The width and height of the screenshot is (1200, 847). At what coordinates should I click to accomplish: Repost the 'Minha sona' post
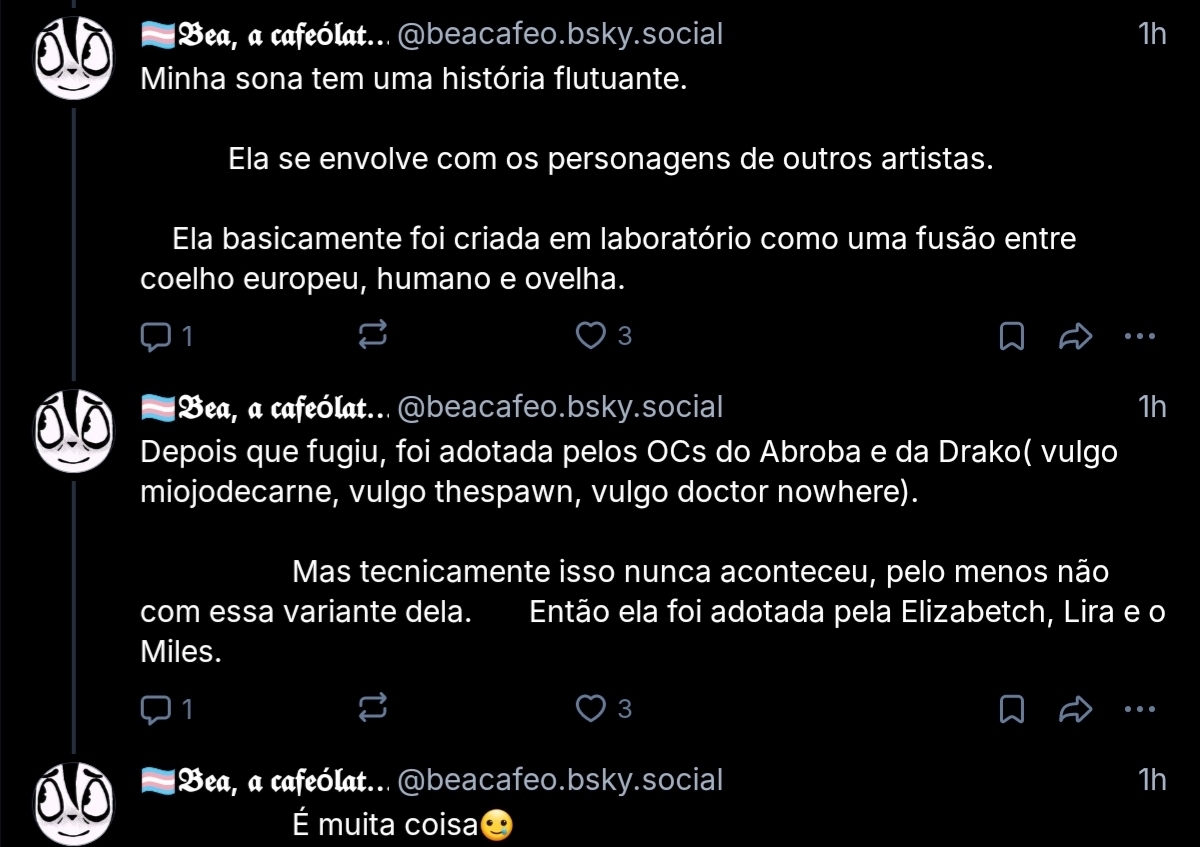tap(372, 337)
